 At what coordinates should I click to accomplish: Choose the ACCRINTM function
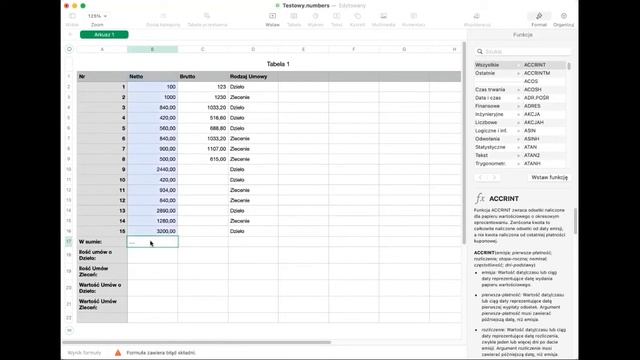(x=544, y=73)
